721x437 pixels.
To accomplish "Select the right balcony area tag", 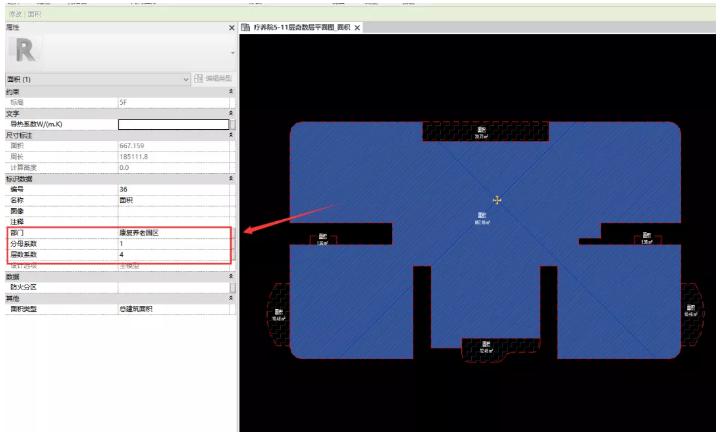I will [691, 310].
